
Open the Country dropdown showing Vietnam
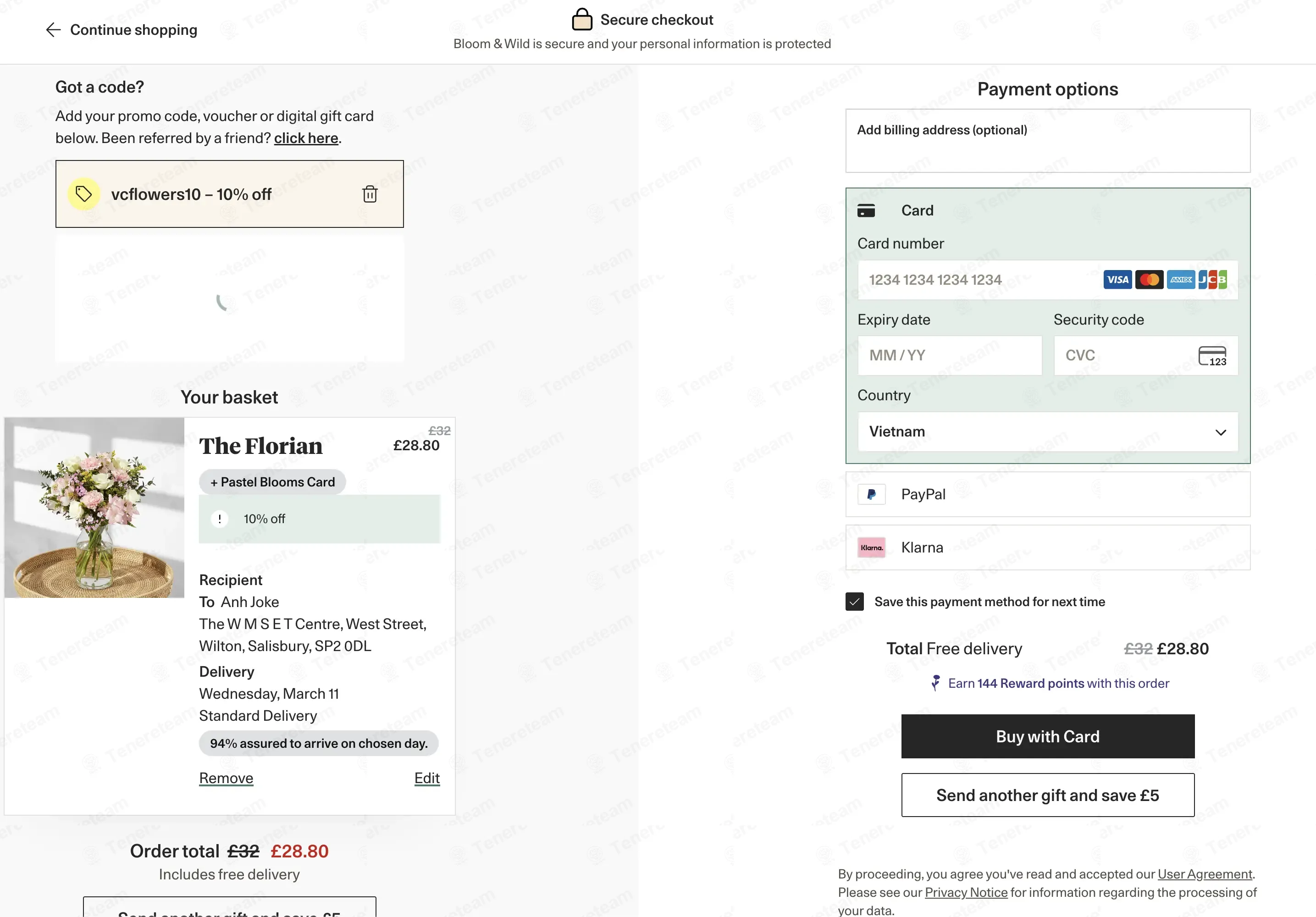1047,431
